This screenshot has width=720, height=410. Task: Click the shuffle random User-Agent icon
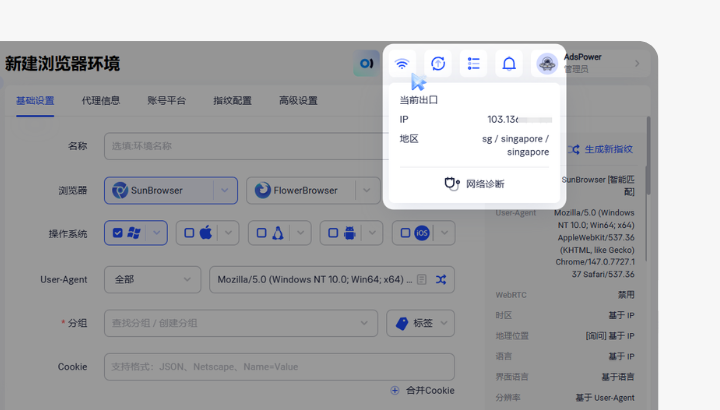click(x=441, y=280)
